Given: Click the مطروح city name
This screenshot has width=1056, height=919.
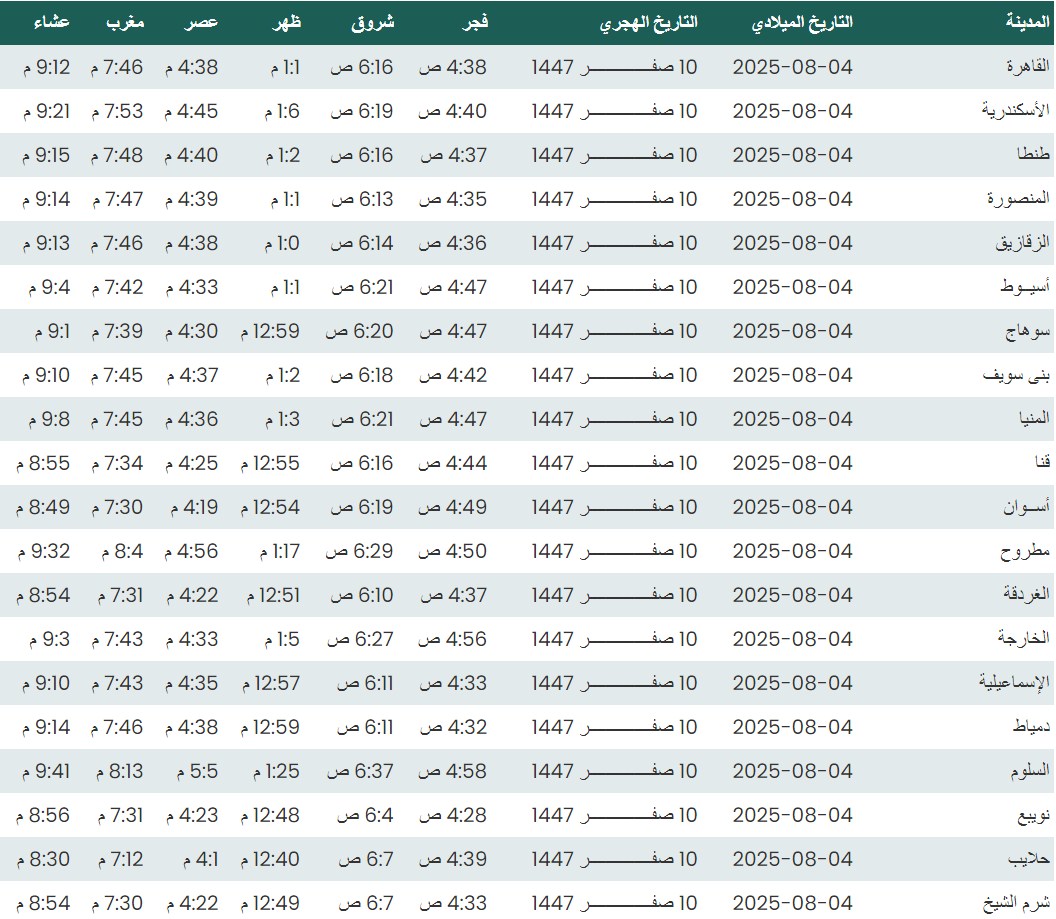Looking at the screenshot, I should pyautogui.click(x=1025, y=551).
